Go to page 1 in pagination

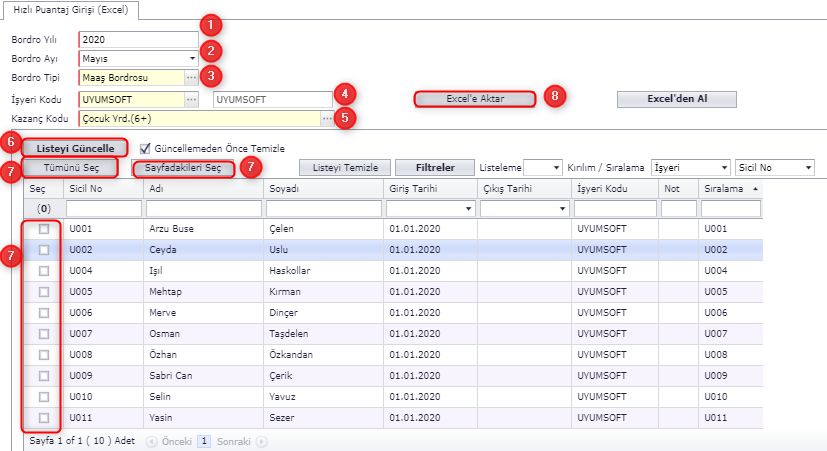pos(203,440)
